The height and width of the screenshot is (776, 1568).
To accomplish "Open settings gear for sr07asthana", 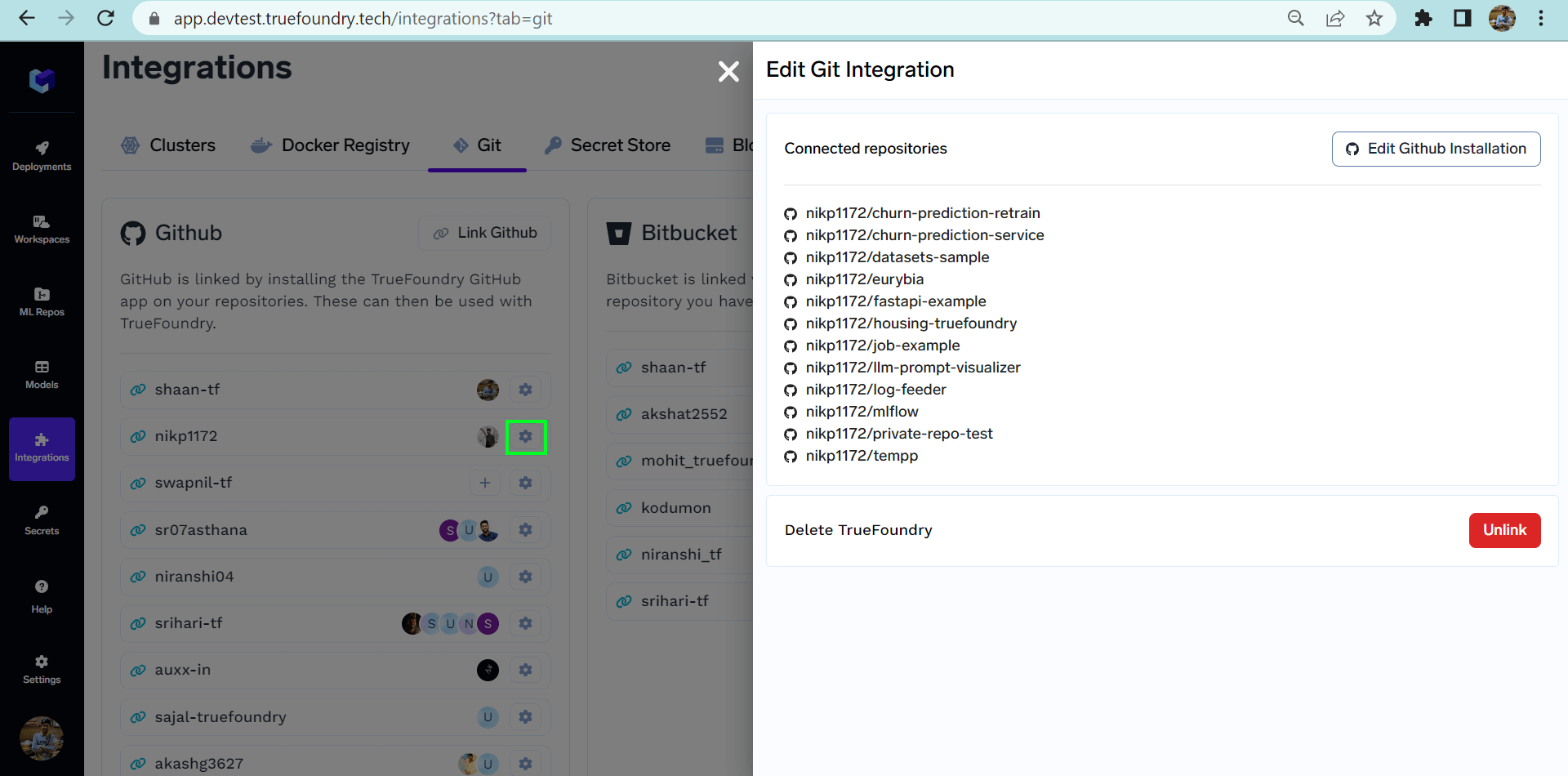I will tap(525, 530).
